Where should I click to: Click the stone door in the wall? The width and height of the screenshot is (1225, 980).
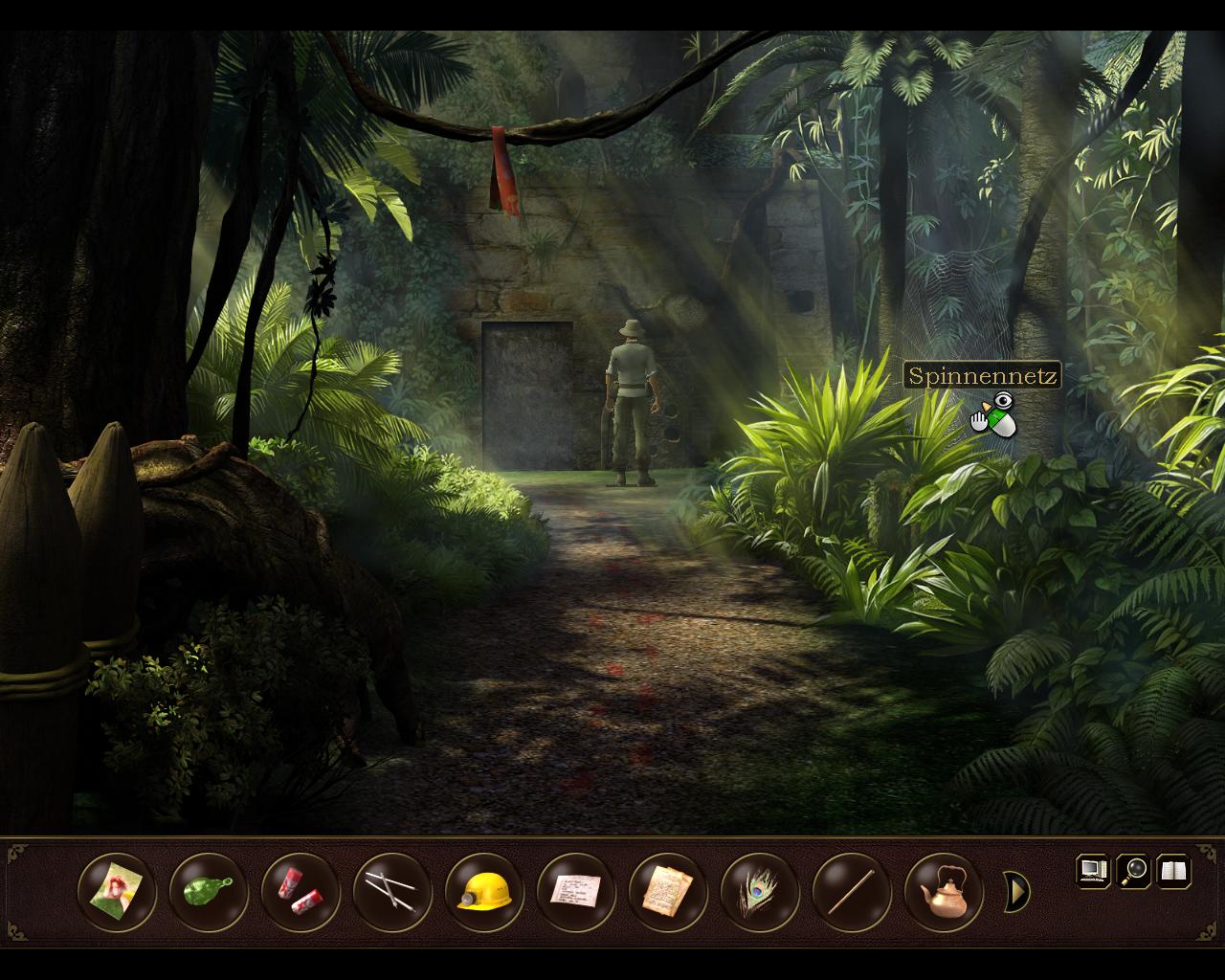[x=527, y=394]
